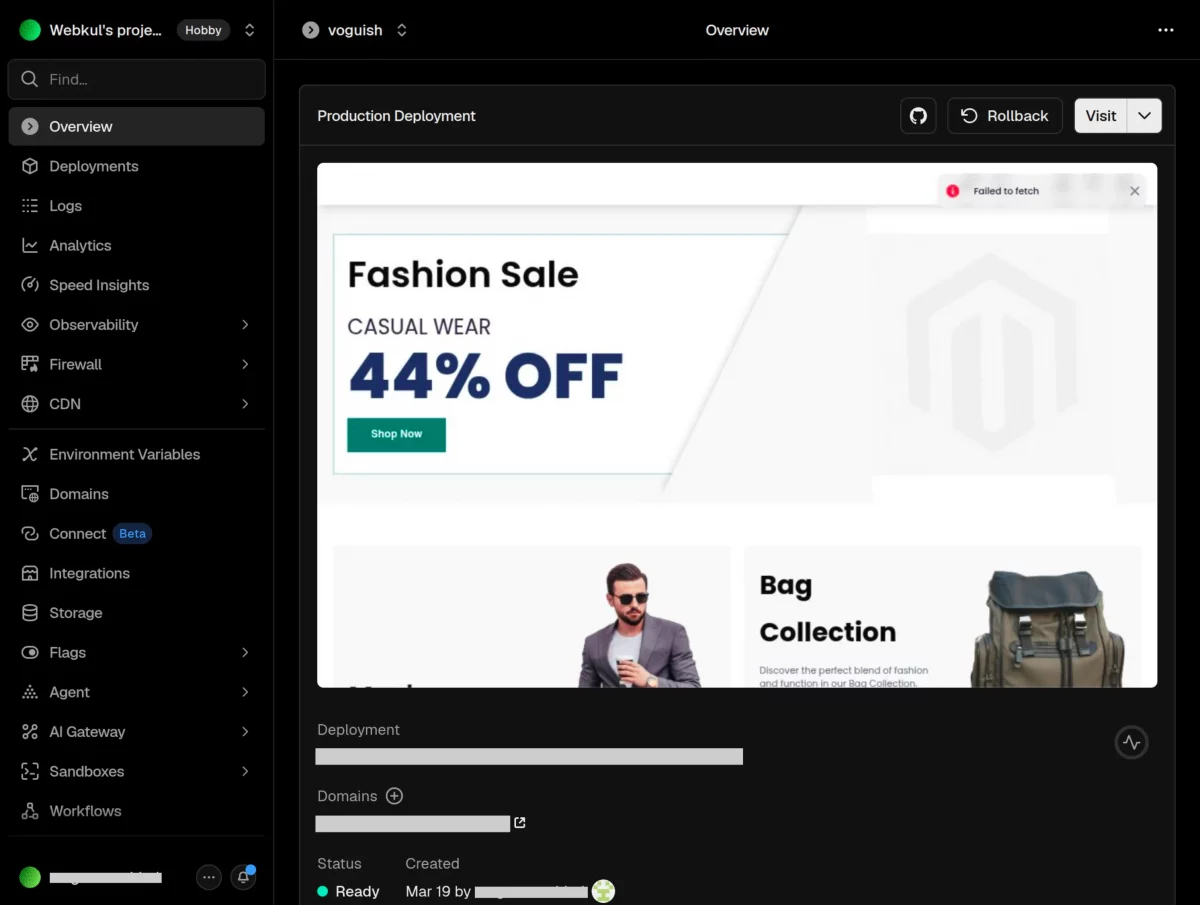Click the Visit button
Image resolution: width=1200 pixels, height=905 pixels.
click(1100, 116)
